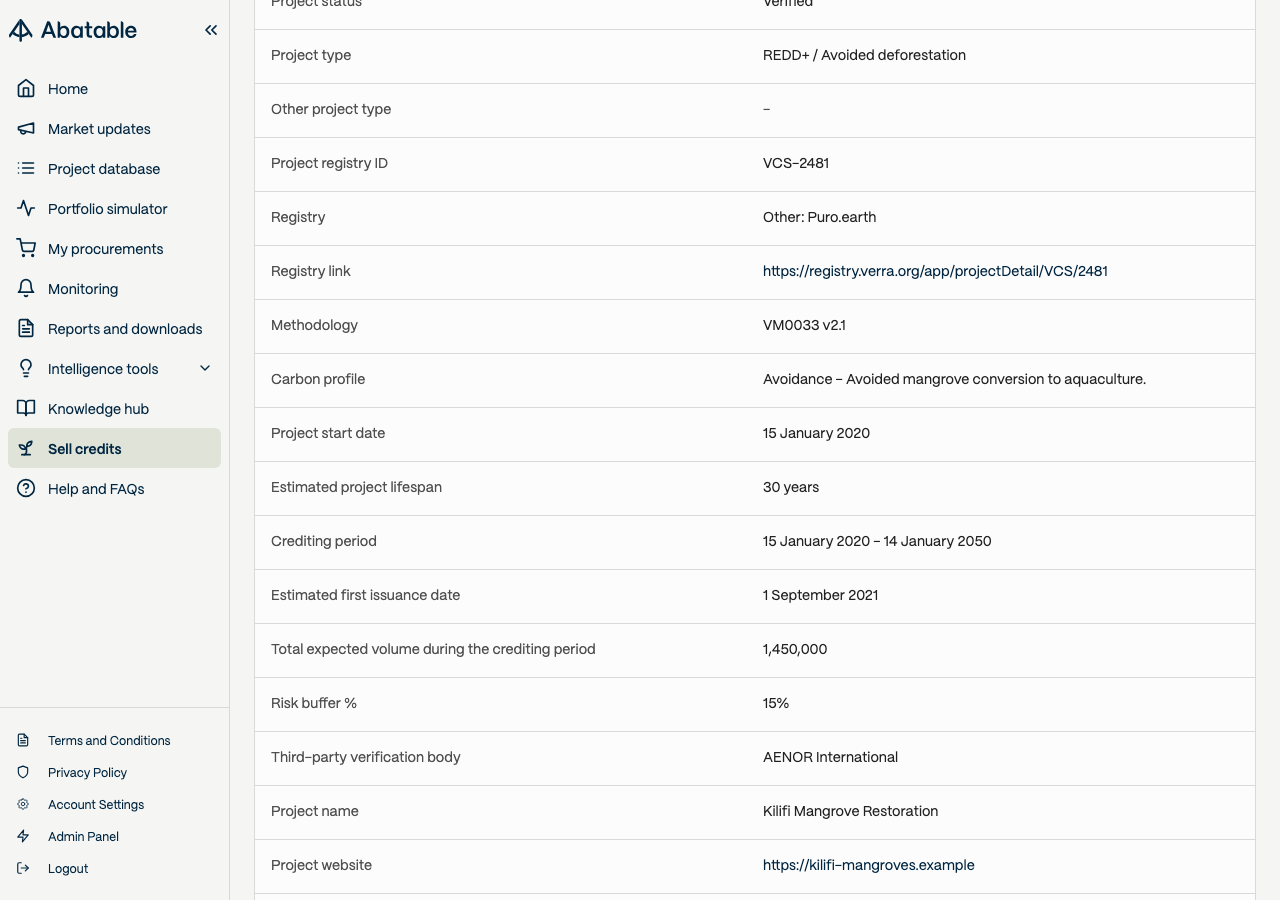Click the Help and FAQs question icon
The height and width of the screenshot is (900, 1280).
pyautogui.click(x=26, y=489)
